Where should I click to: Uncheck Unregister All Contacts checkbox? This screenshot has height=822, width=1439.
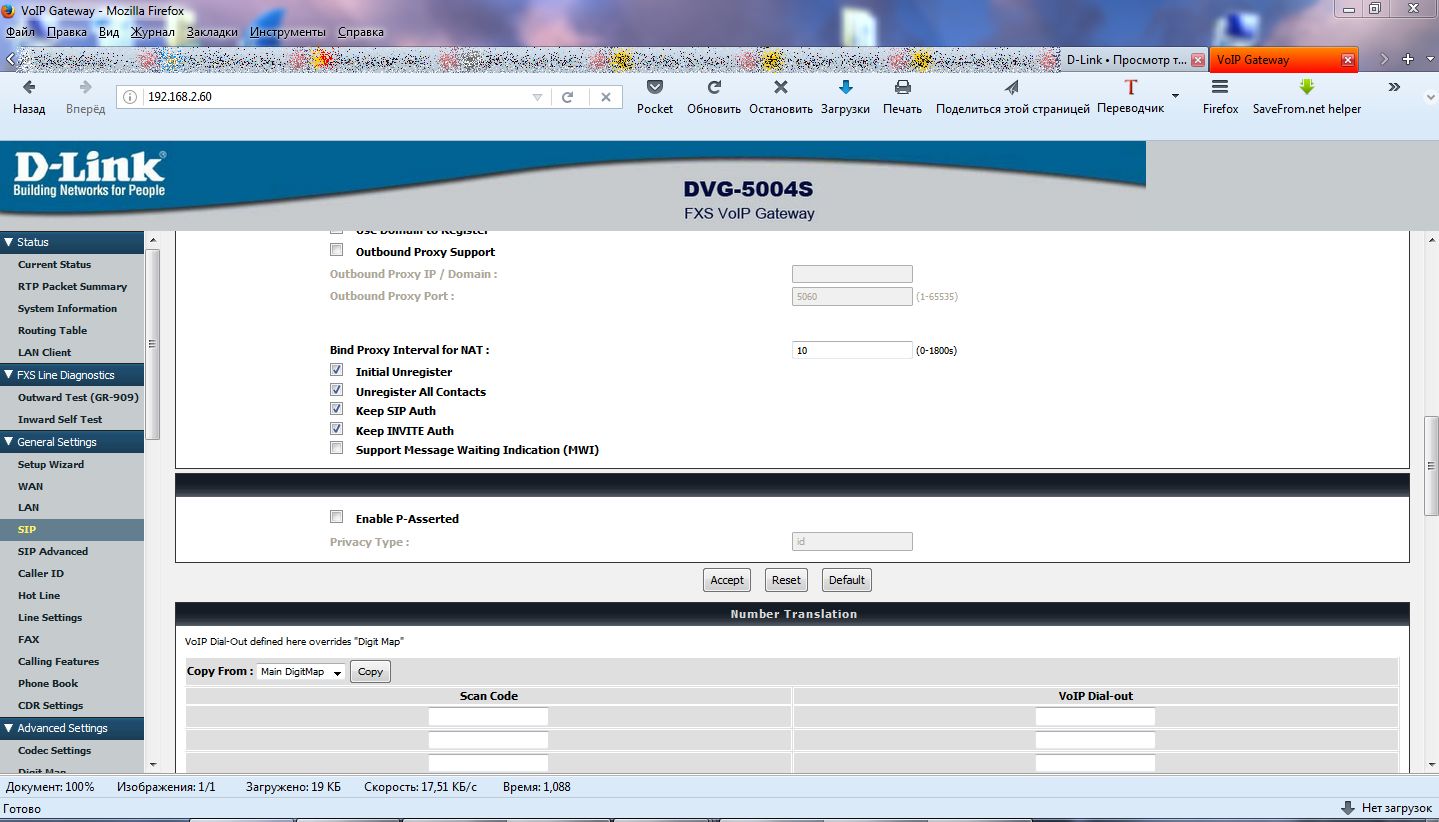[x=336, y=390]
